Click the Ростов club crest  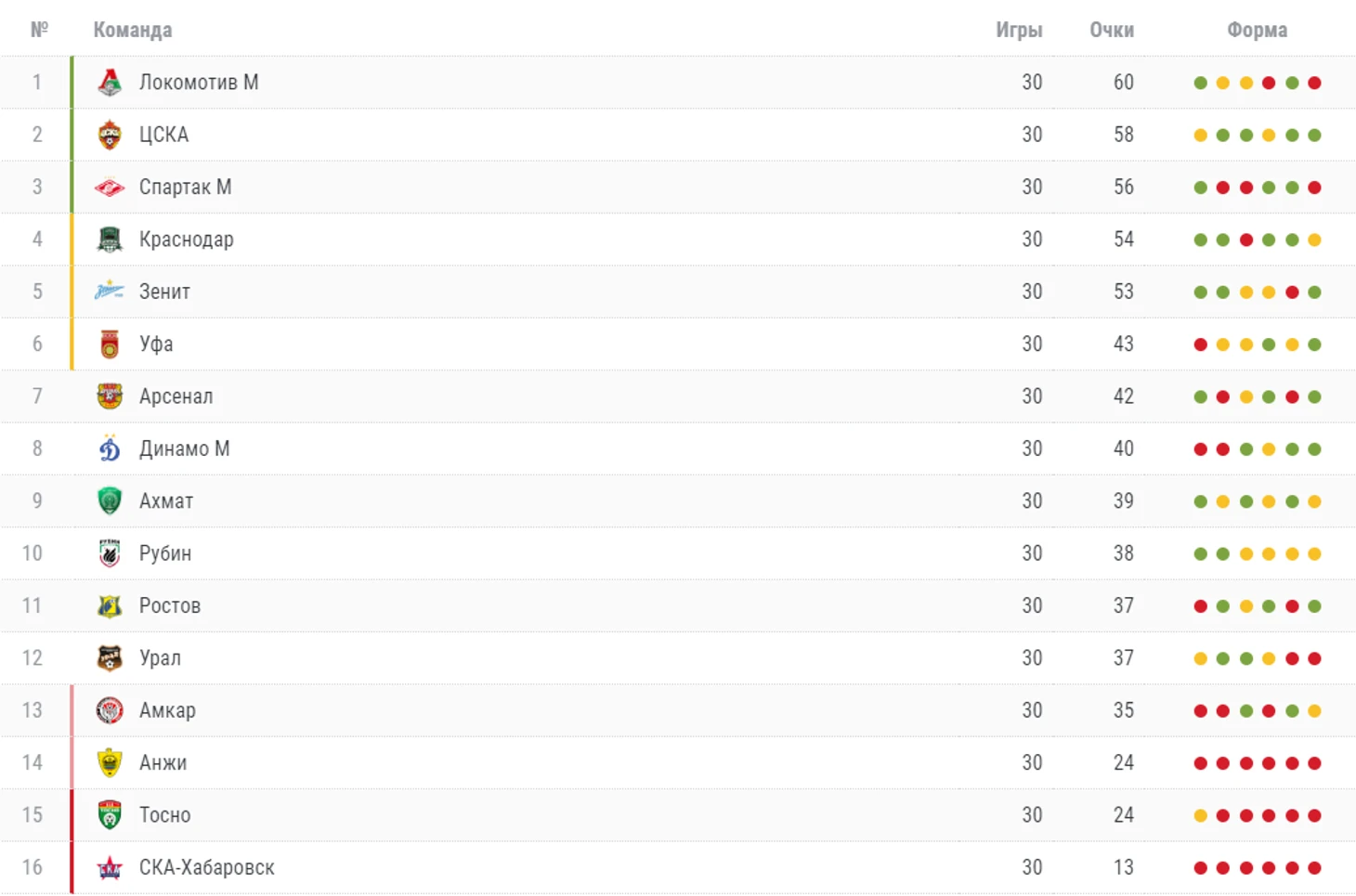(x=110, y=606)
